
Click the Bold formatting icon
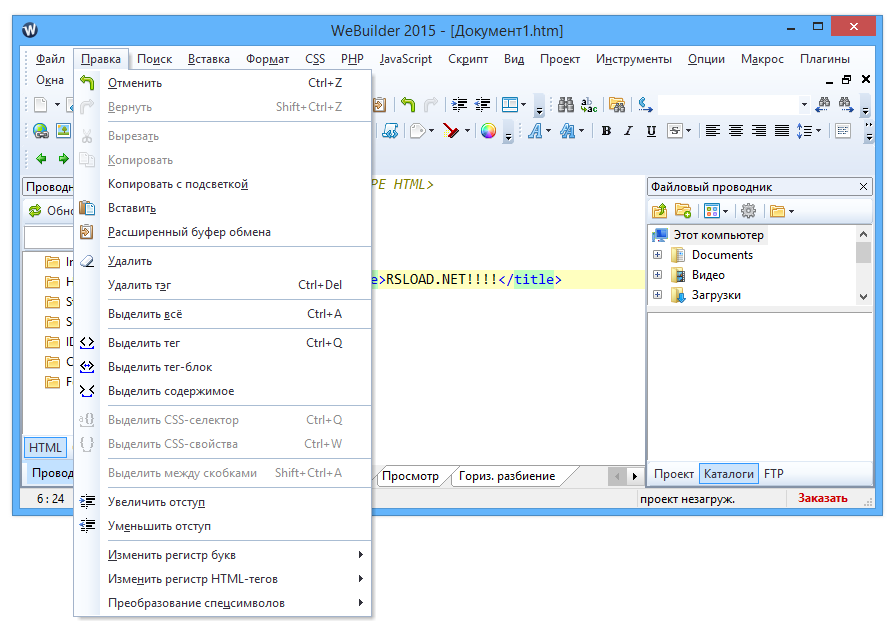[607, 131]
